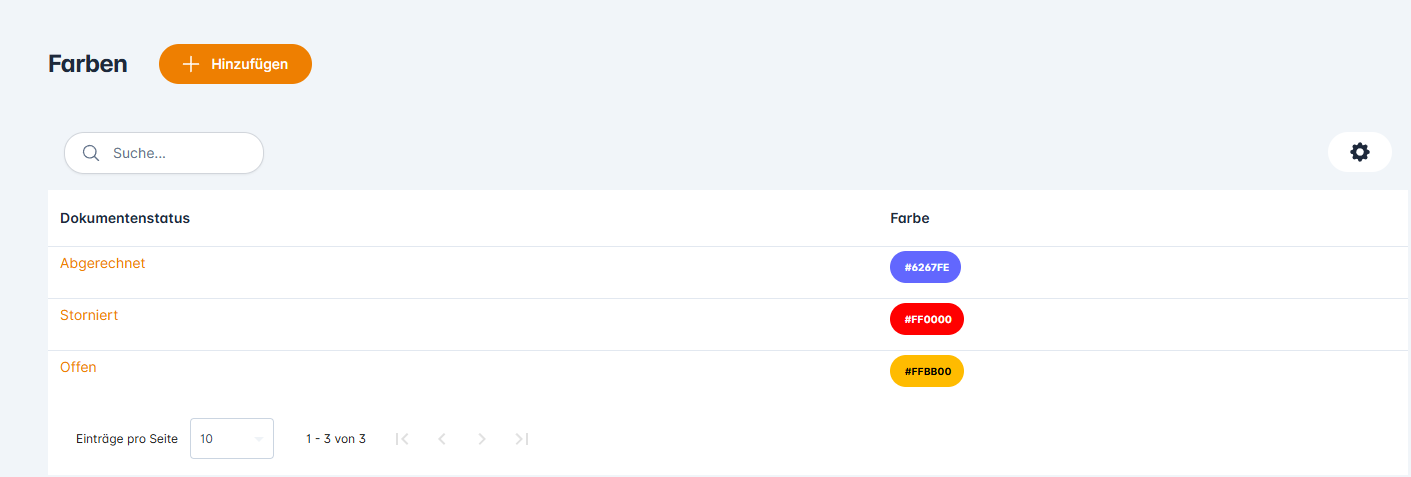Go to the next page arrow
The image size is (1411, 477).
click(x=482, y=439)
